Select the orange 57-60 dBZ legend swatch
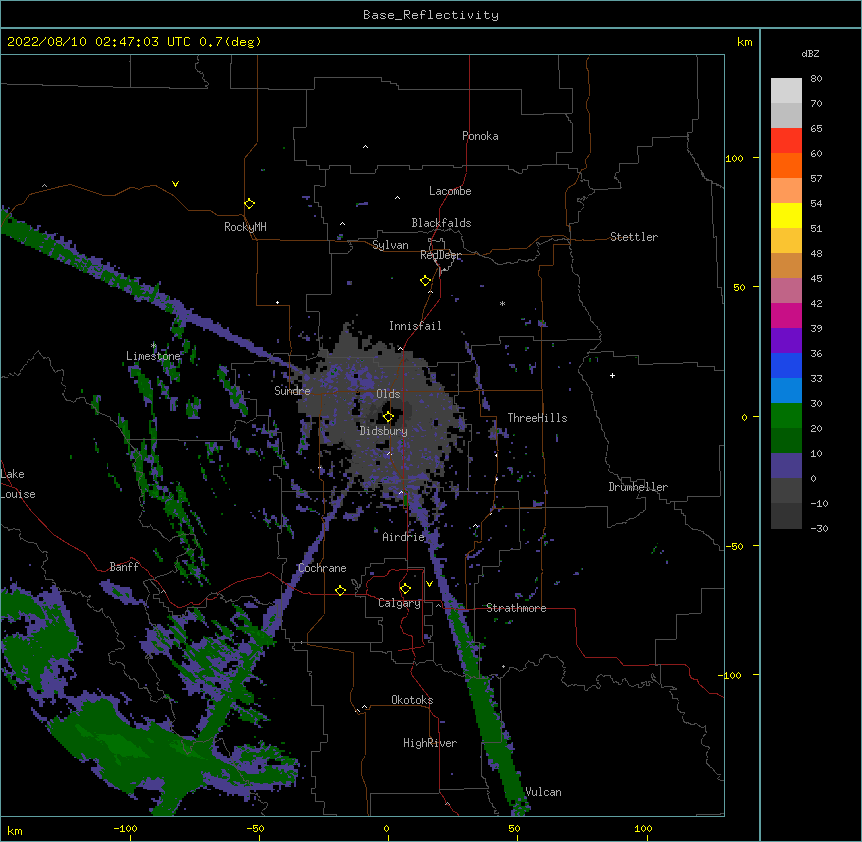Screen dimensions: 862x842 786,165
